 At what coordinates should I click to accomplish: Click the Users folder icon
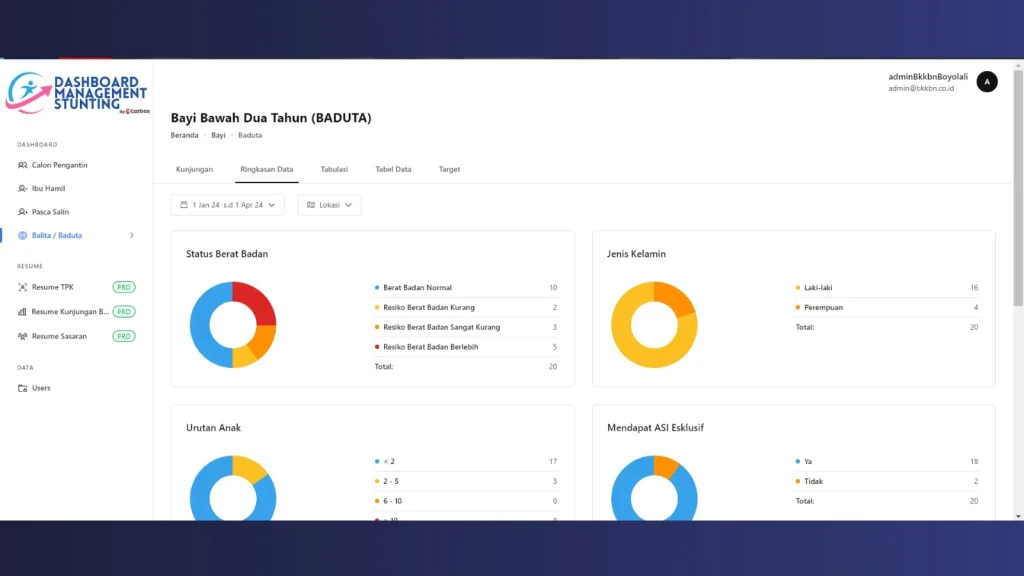click(x=23, y=388)
